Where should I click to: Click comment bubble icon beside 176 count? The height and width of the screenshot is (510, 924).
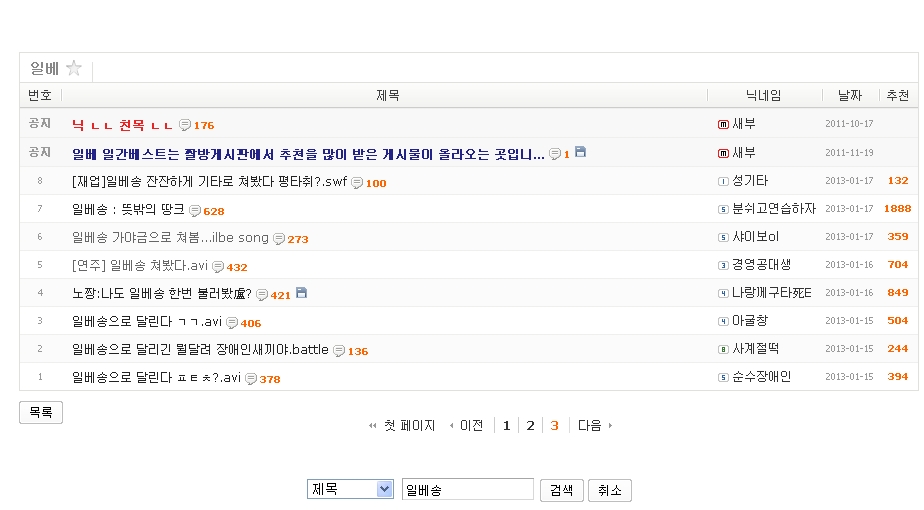point(185,125)
